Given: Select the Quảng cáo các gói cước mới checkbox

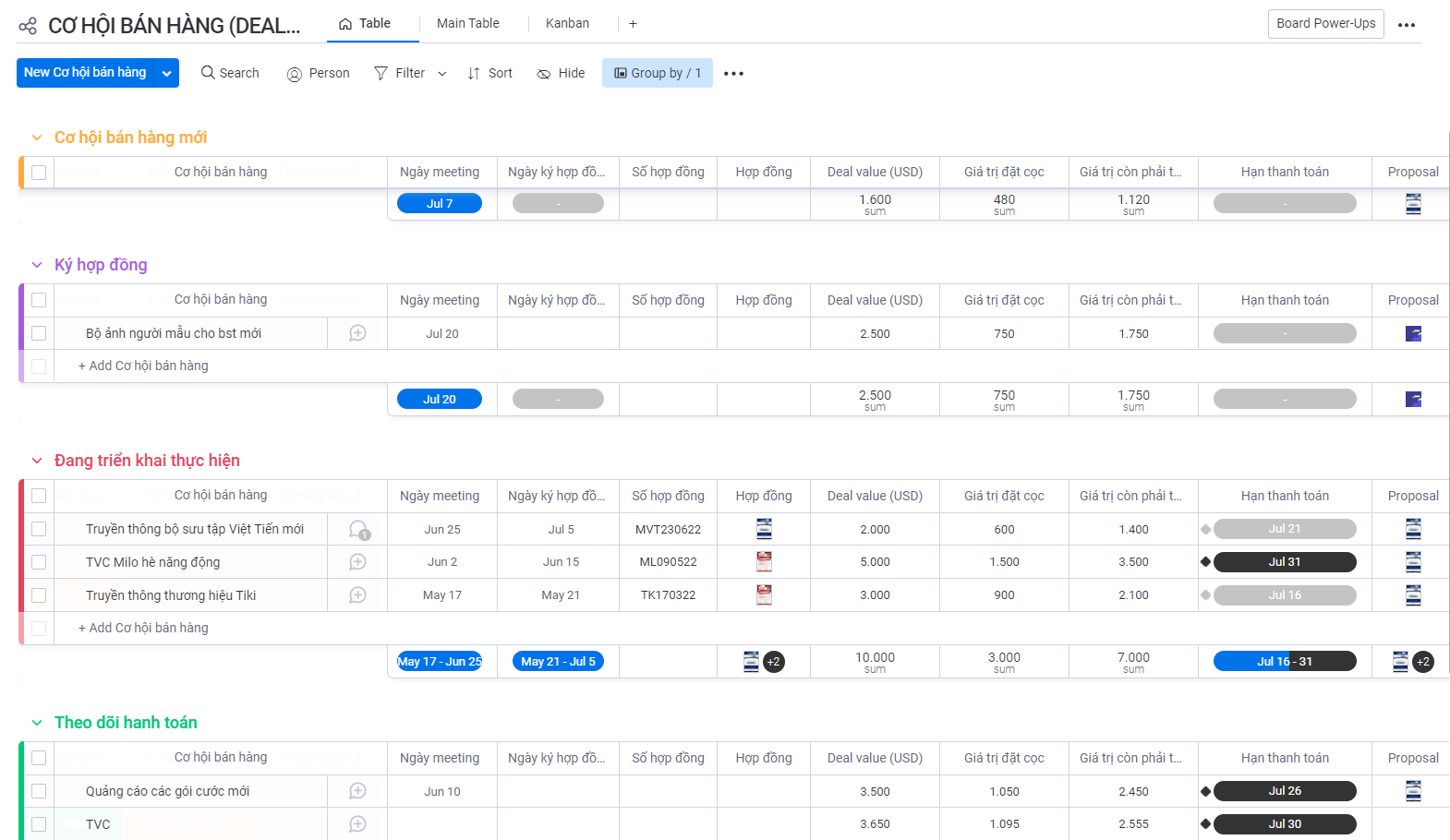Looking at the screenshot, I should pos(39,791).
